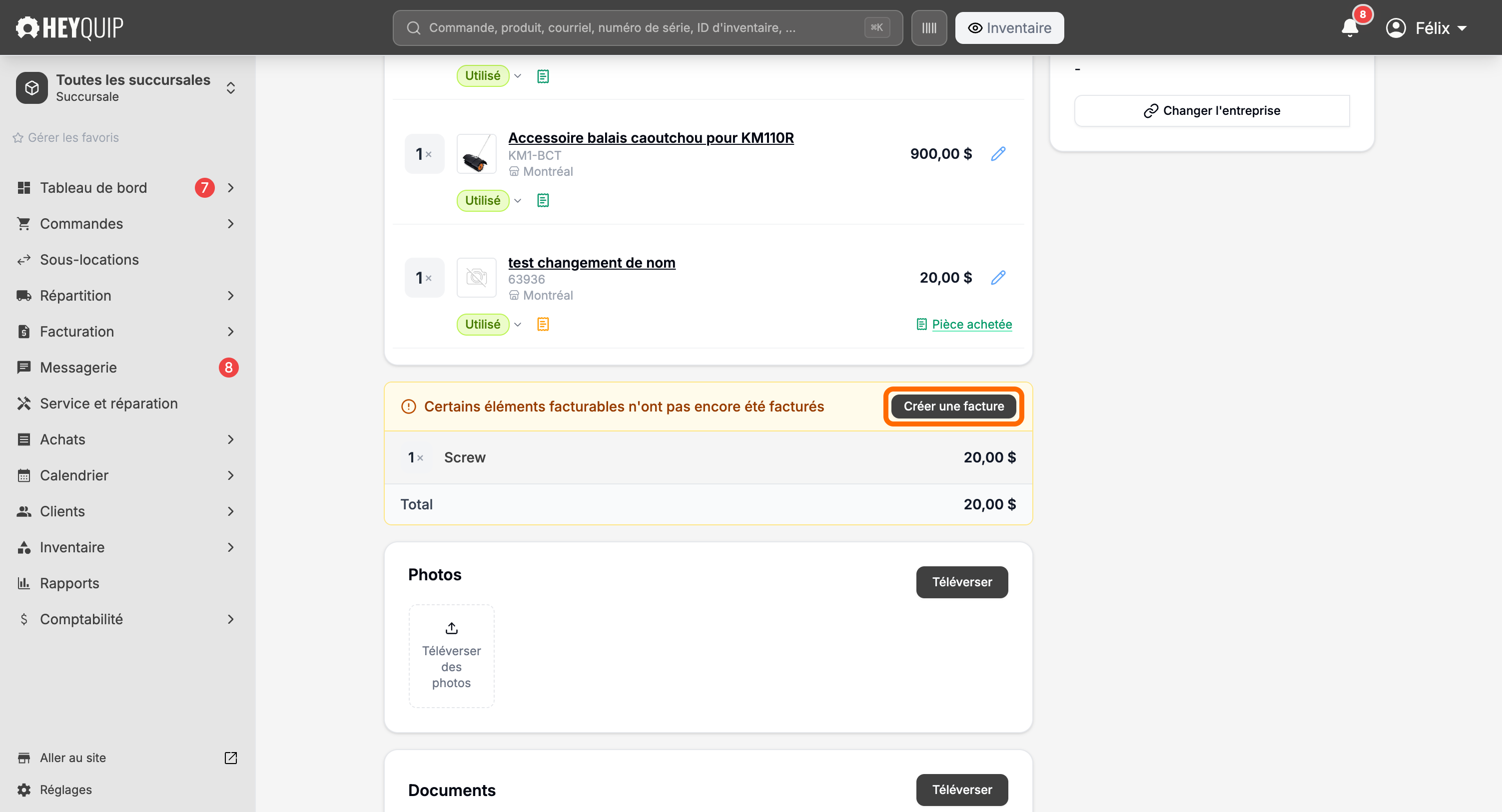Open Utilisé status dropdown for Accessoire balais
This screenshot has height=812, width=1502.
click(x=489, y=201)
